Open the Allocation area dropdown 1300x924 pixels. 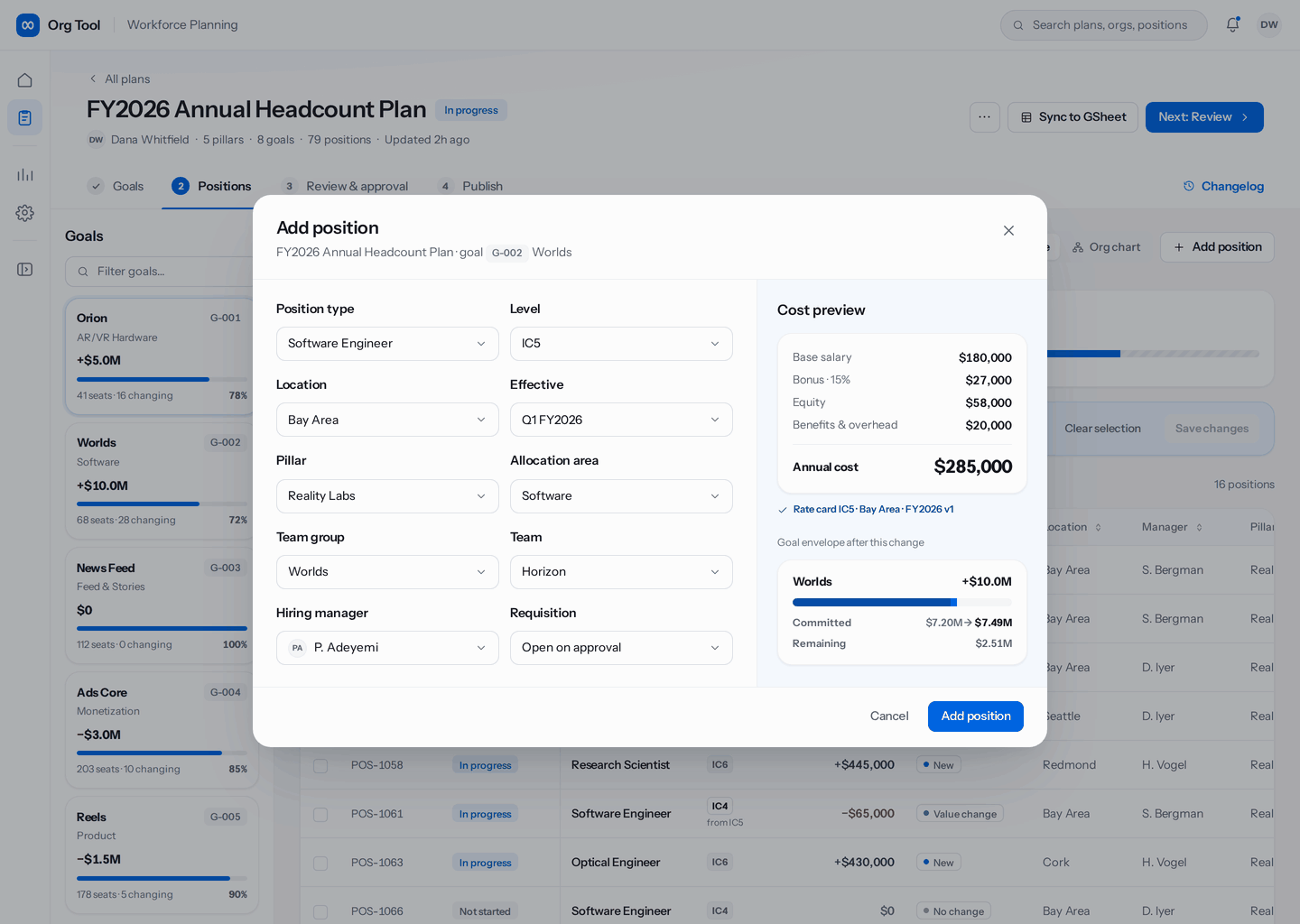coord(621,496)
